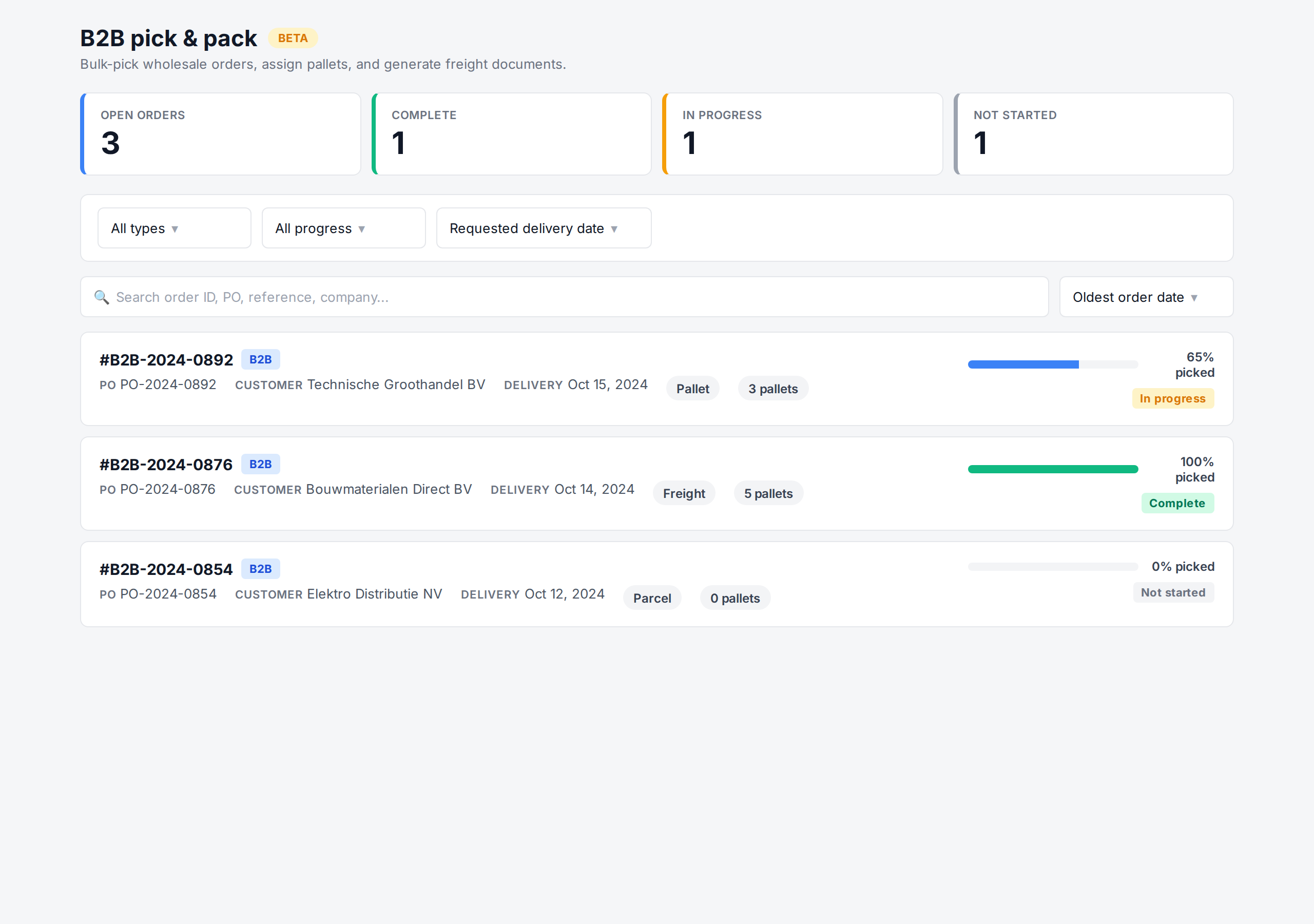Click the In progress status badge
The width and height of the screenshot is (1314, 924).
1173,398
